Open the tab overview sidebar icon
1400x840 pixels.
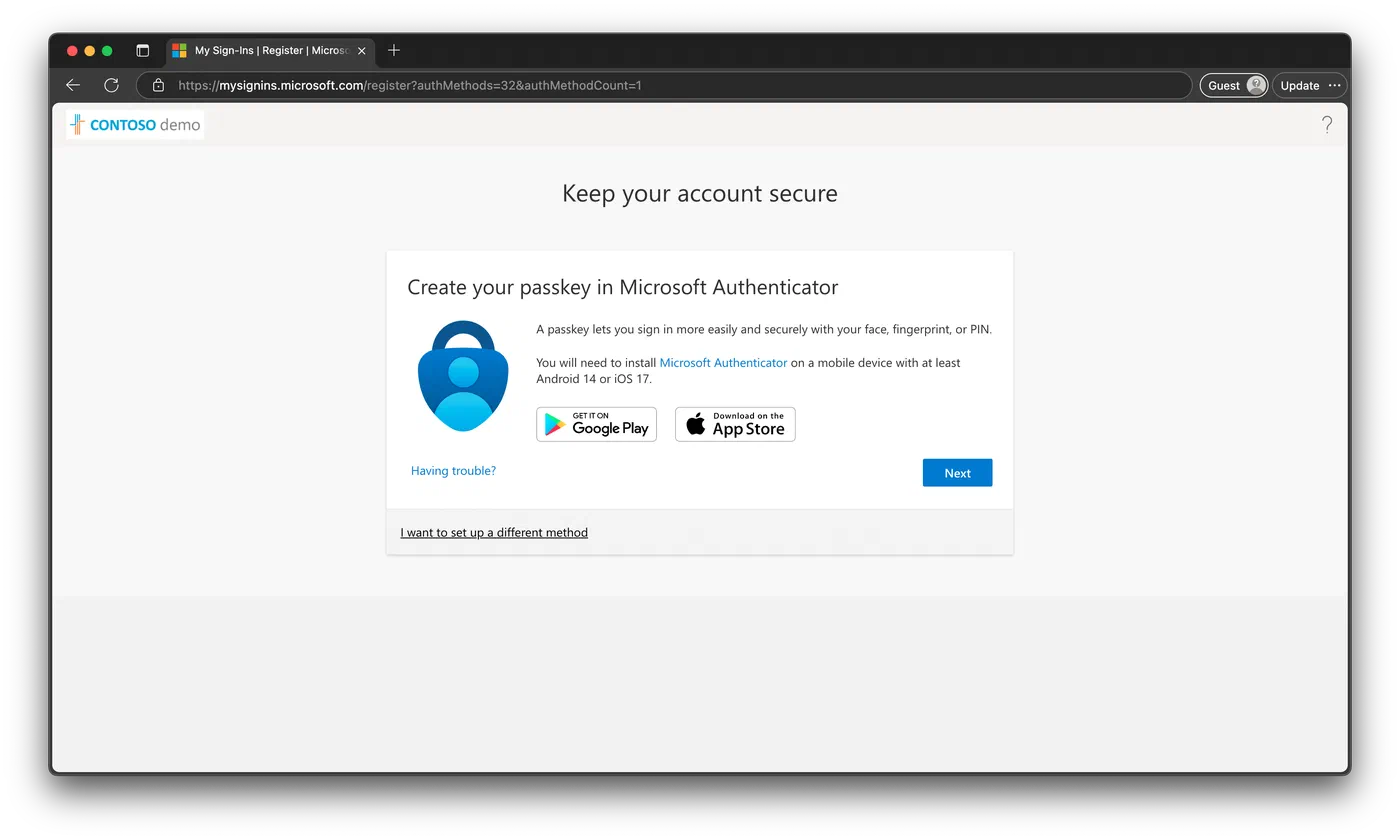(142, 50)
